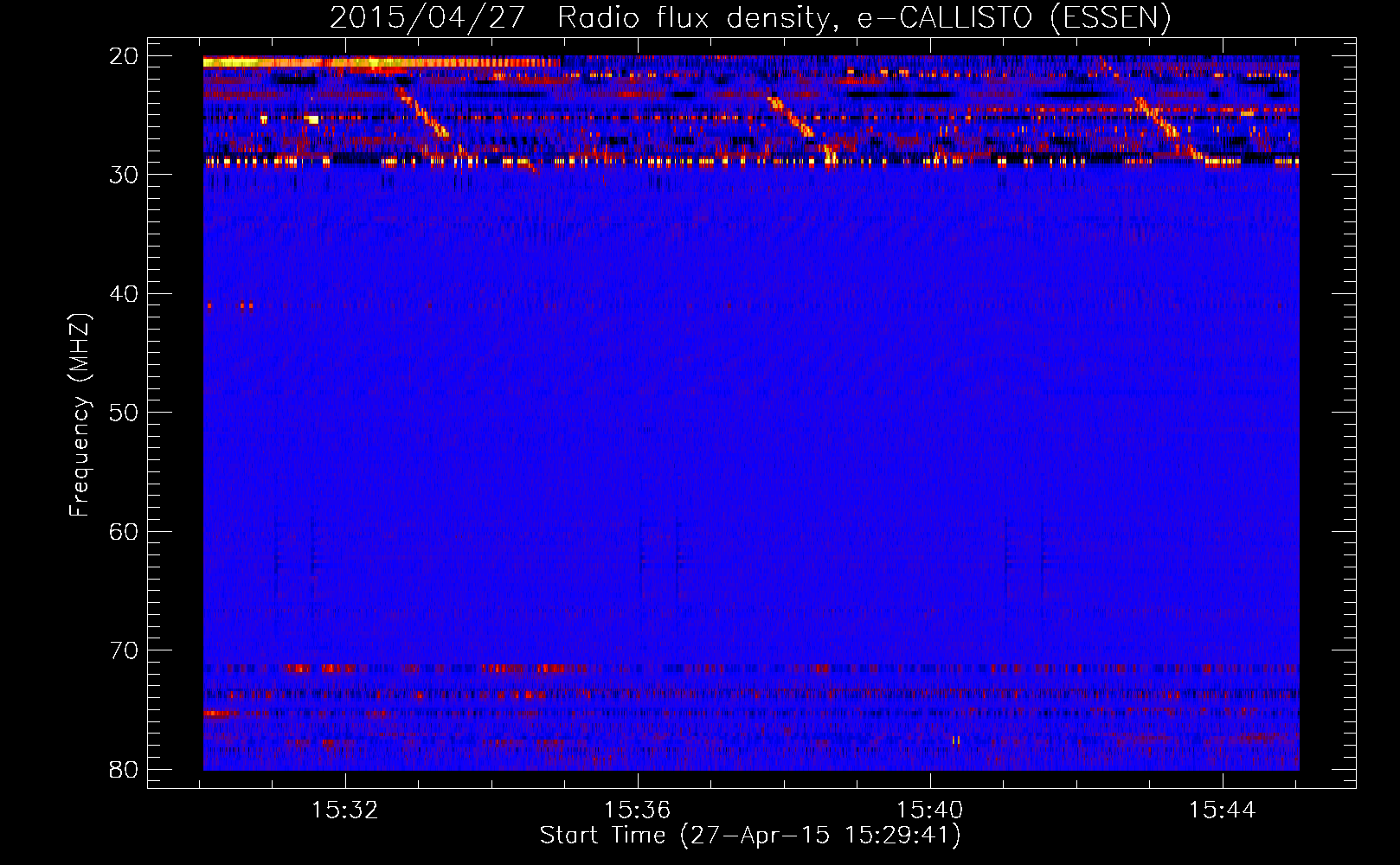The height and width of the screenshot is (865, 1400).
Task: Click the 15:40 time tick label
Action: click(929, 810)
